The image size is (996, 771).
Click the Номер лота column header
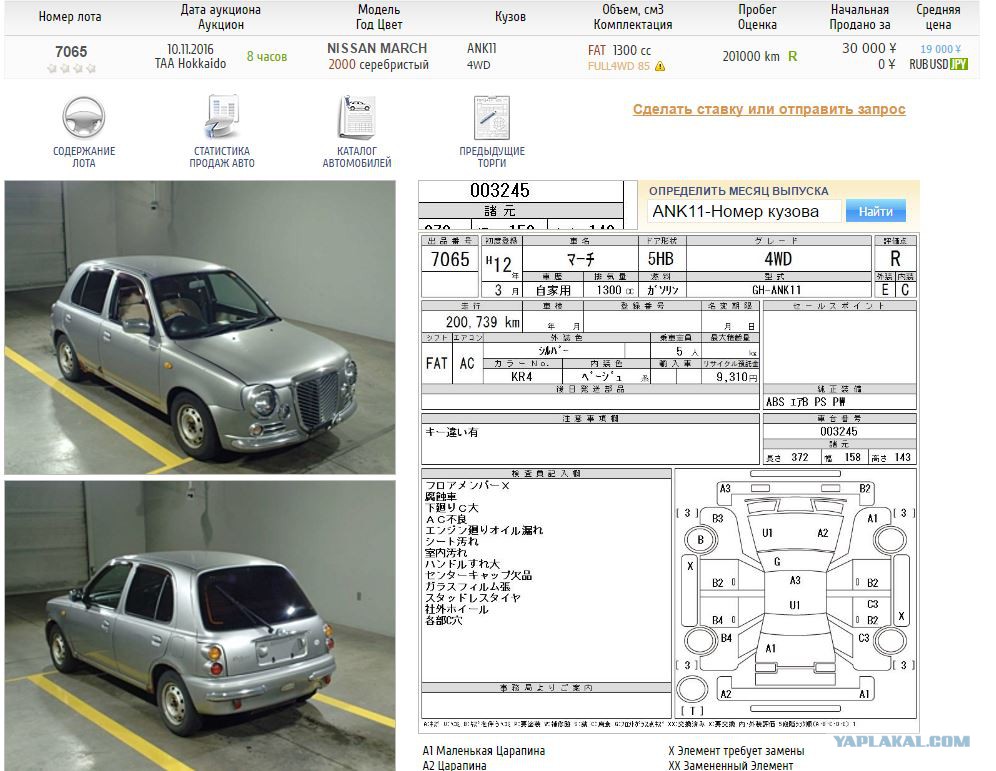coord(70,17)
